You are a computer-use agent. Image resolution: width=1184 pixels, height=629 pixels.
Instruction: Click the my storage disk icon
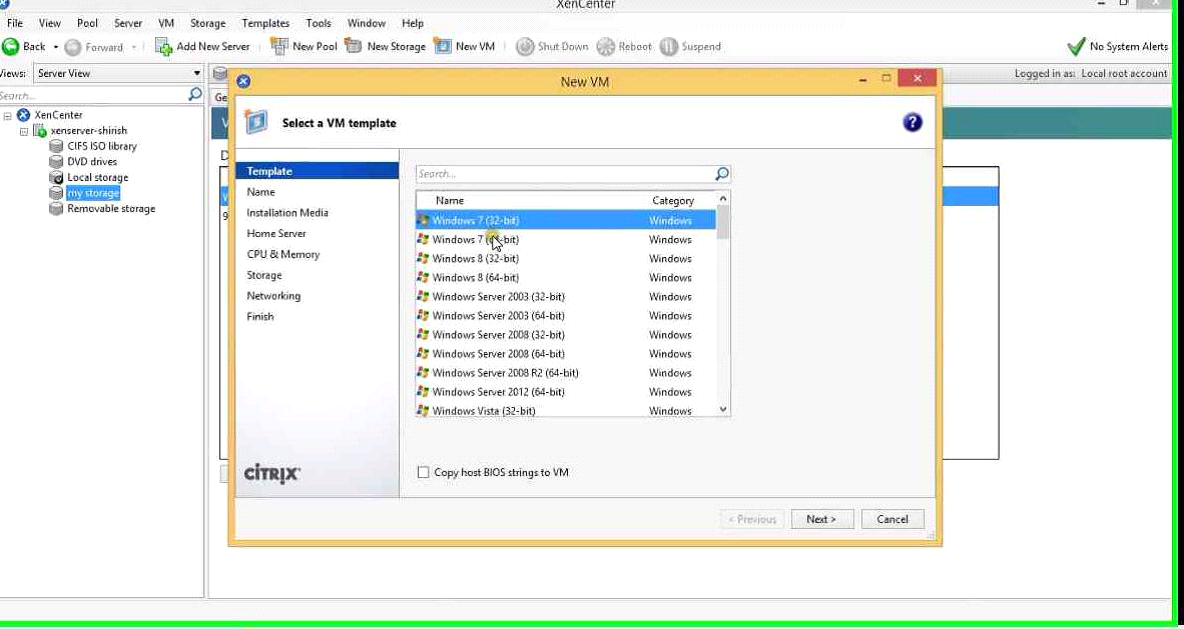56,193
